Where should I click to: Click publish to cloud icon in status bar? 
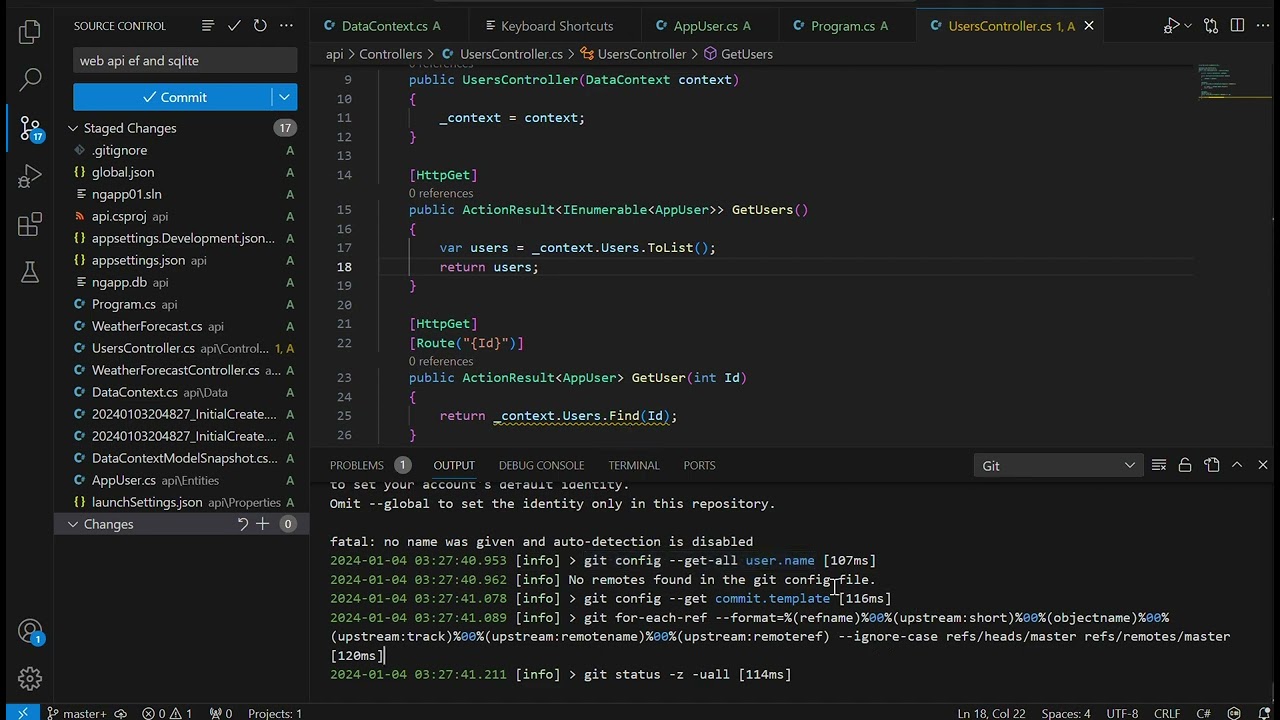[x=120, y=713]
